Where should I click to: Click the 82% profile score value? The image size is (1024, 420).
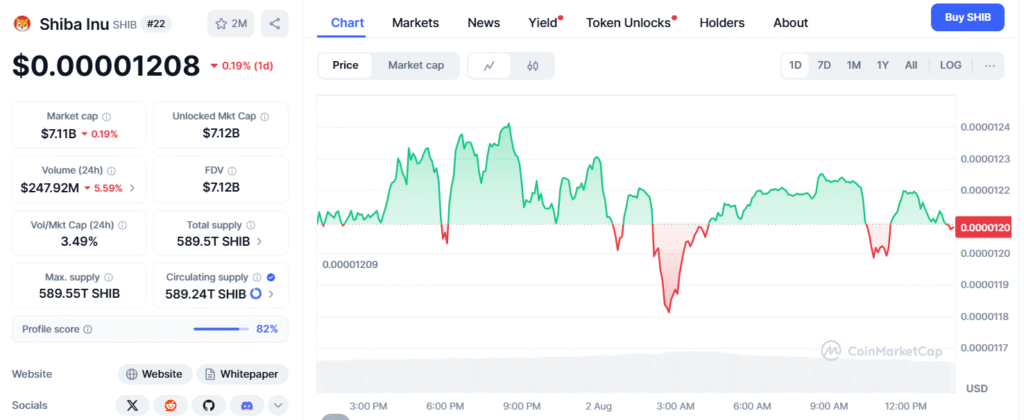pos(266,329)
